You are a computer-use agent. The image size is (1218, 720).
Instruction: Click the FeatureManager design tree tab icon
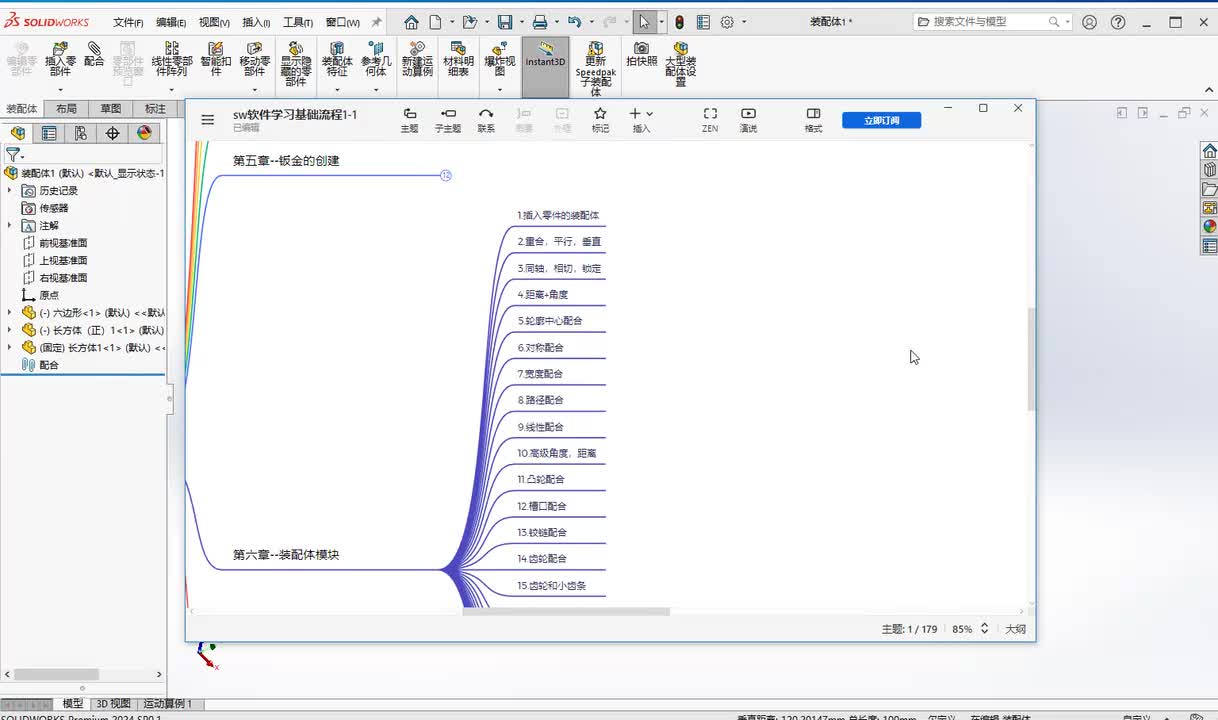pos(17,133)
